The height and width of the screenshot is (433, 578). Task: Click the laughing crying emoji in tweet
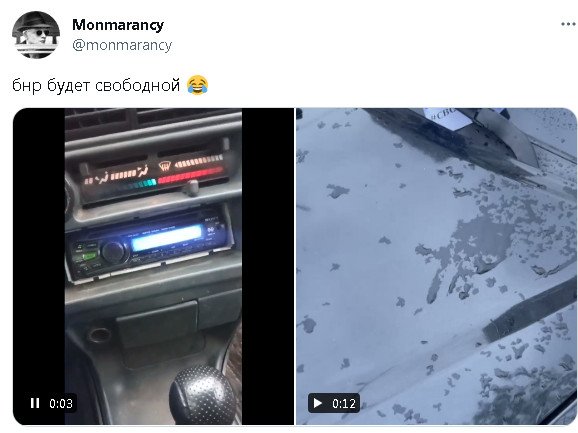pyautogui.click(x=198, y=85)
